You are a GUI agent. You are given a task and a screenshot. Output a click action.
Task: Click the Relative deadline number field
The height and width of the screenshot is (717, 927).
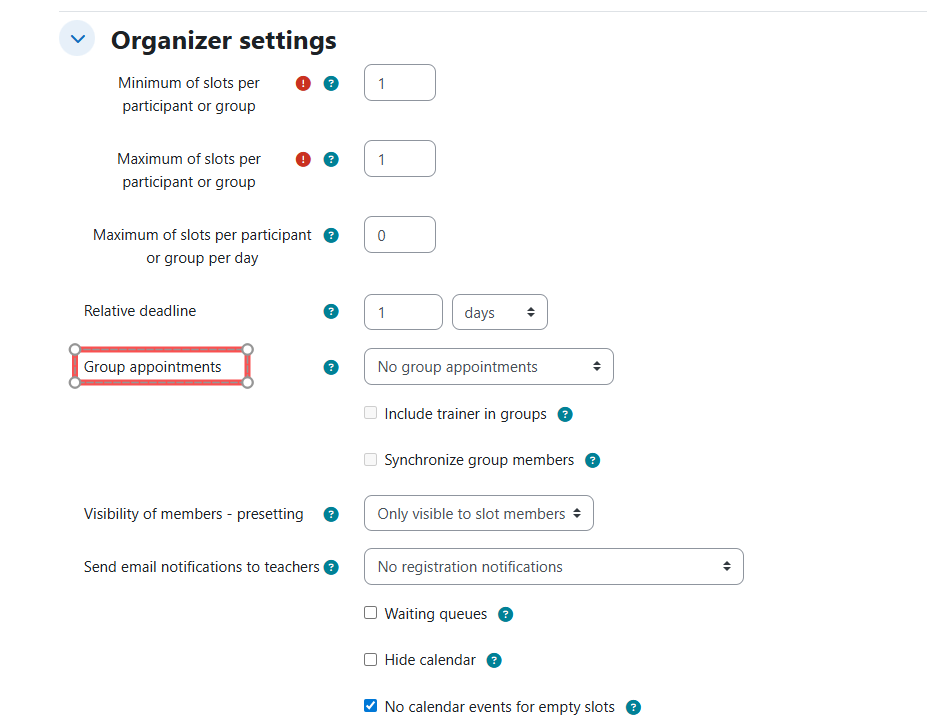pyautogui.click(x=403, y=312)
